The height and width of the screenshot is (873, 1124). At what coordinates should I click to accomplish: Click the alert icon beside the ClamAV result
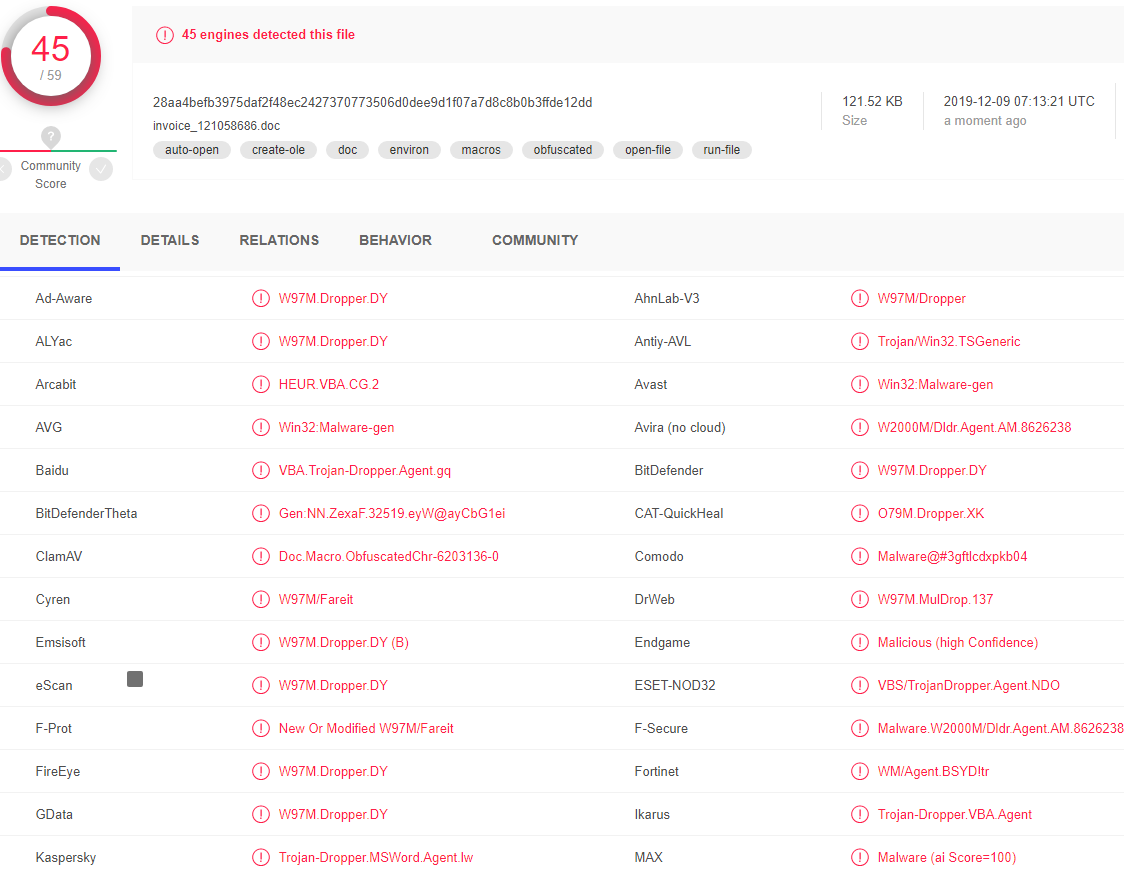(261, 556)
